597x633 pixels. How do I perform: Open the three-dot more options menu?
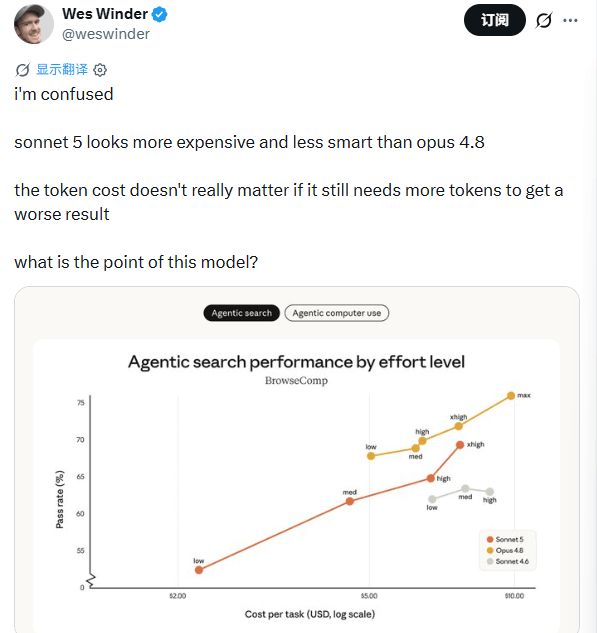(x=570, y=20)
